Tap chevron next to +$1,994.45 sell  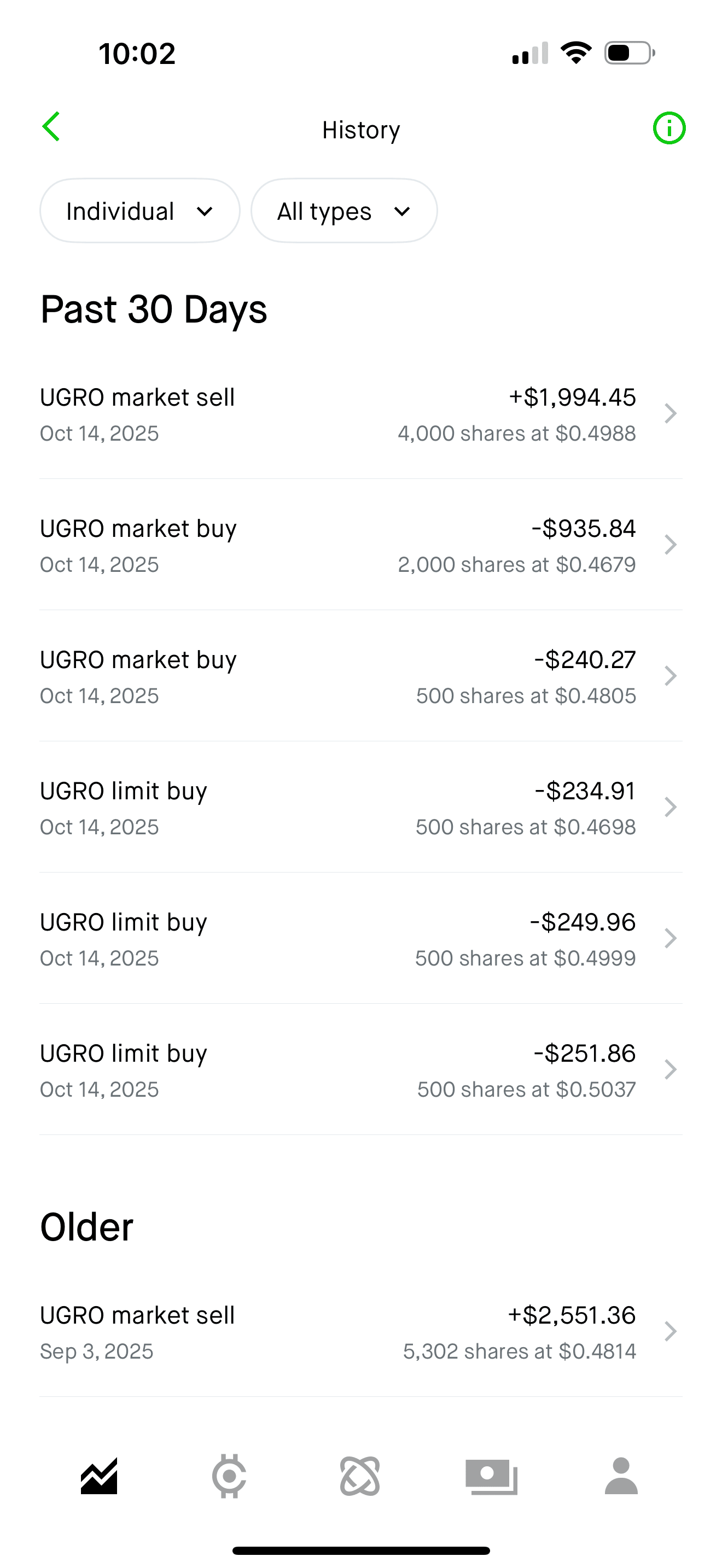pos(670,413)
